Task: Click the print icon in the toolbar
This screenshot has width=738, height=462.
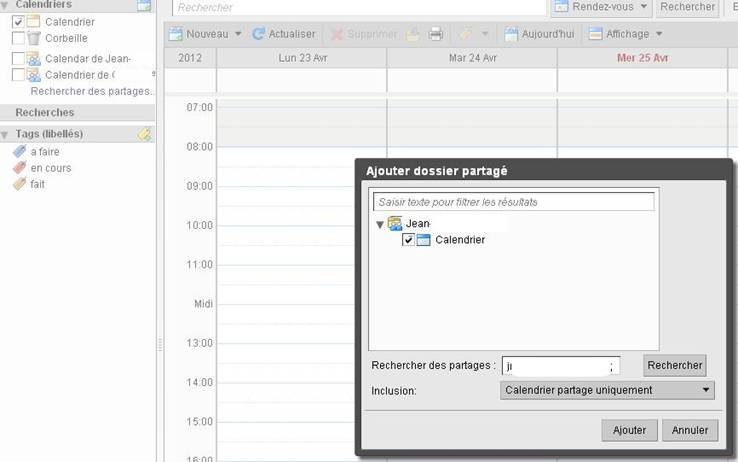Action: [436, 34]
